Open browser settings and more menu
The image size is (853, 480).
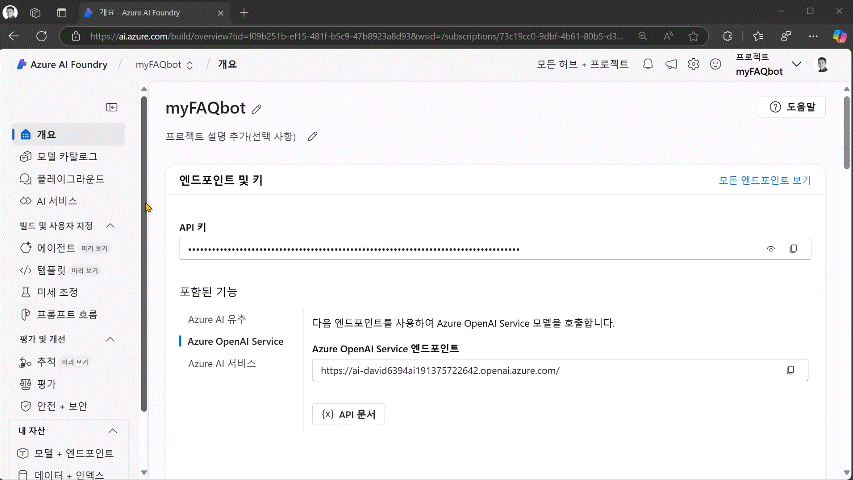coord(813,36)
